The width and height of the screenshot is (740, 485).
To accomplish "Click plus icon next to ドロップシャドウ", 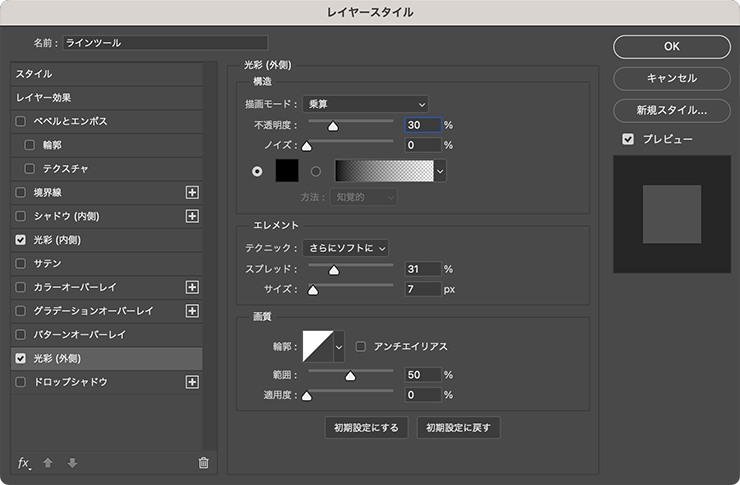I will point(192,382).
